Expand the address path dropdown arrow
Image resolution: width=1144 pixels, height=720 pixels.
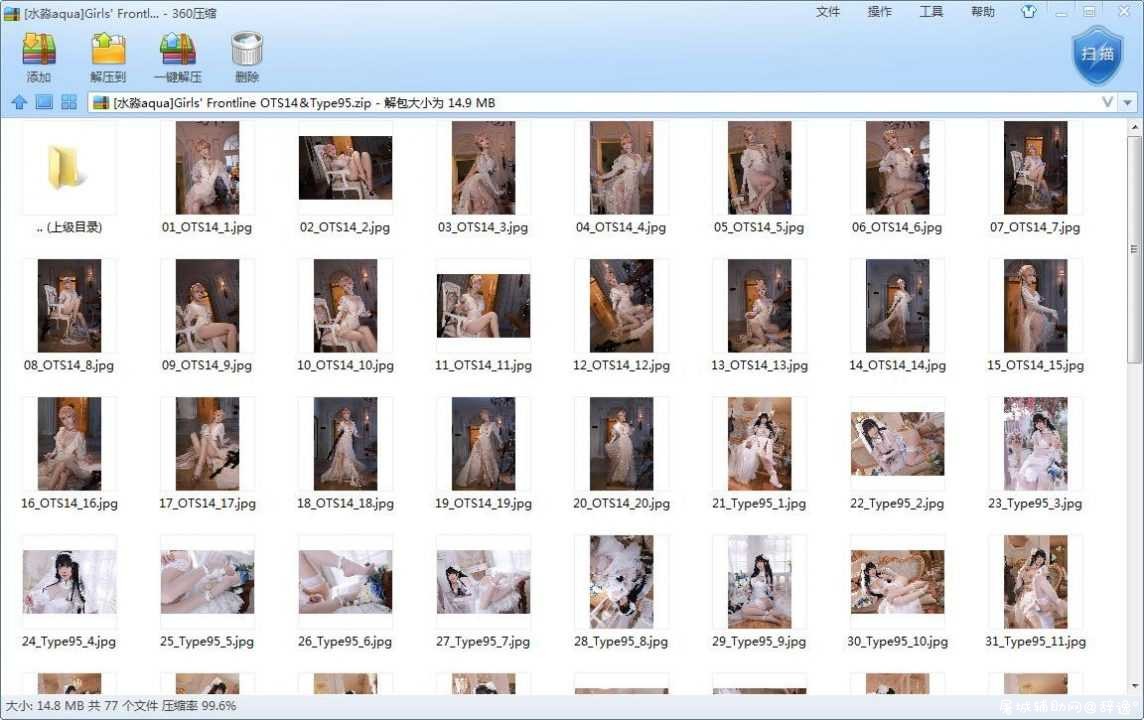(1128, 103)
